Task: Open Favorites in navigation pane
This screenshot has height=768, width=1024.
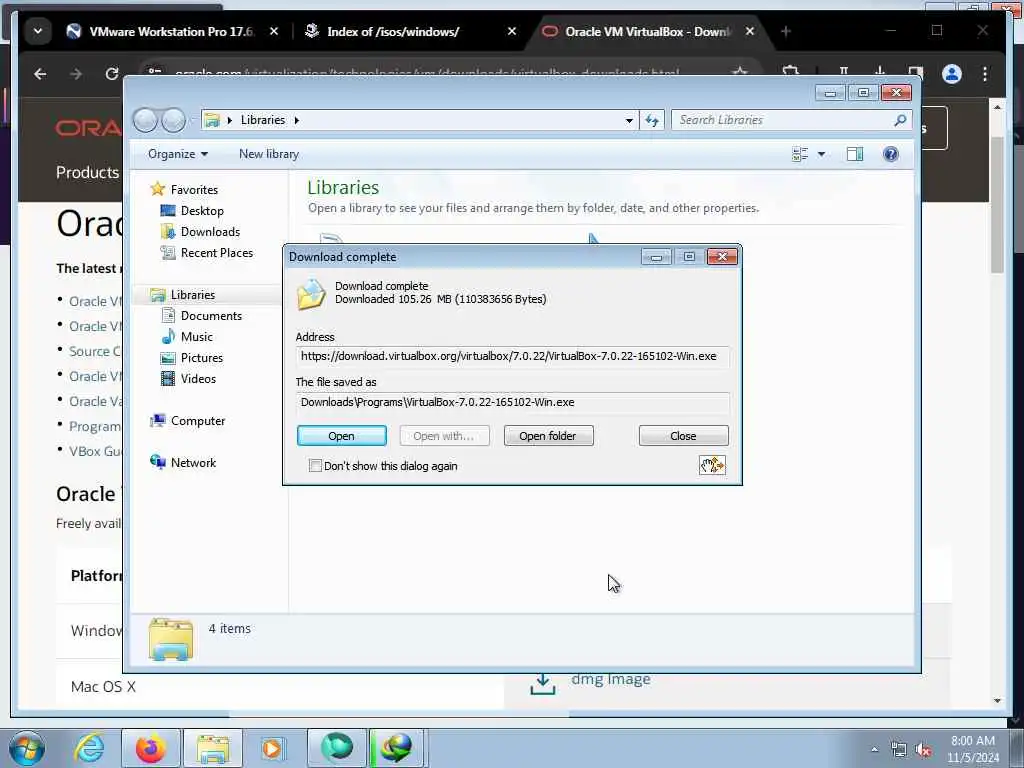Action: (x=194, y=189)
